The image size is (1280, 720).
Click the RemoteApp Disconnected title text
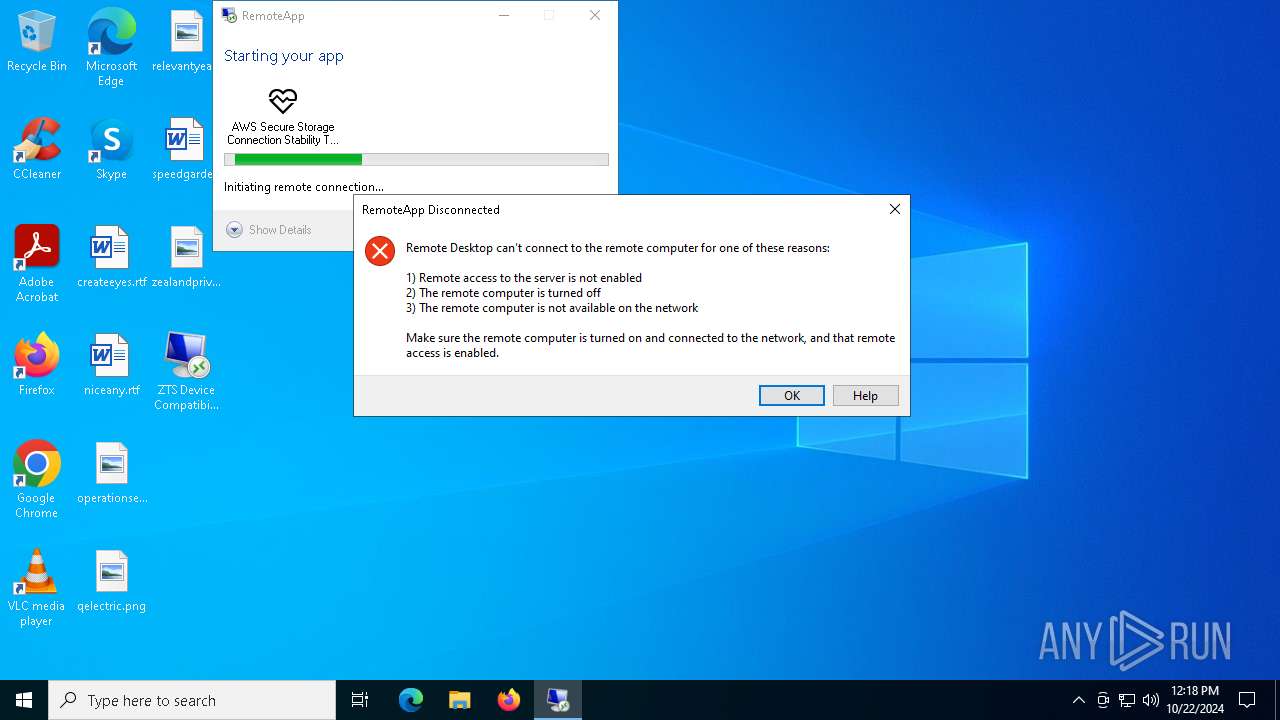431,210
